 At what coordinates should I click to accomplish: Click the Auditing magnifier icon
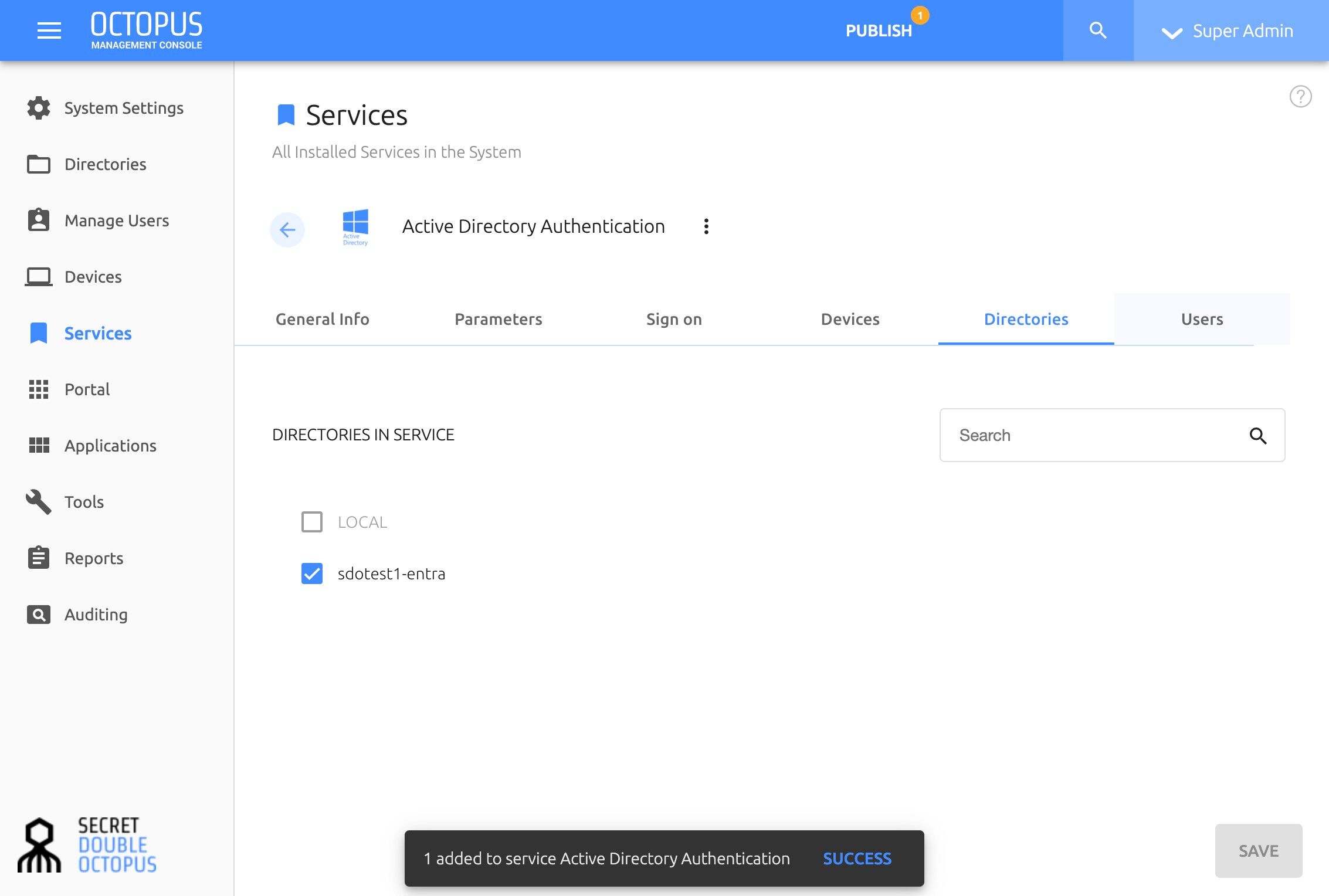39,615
